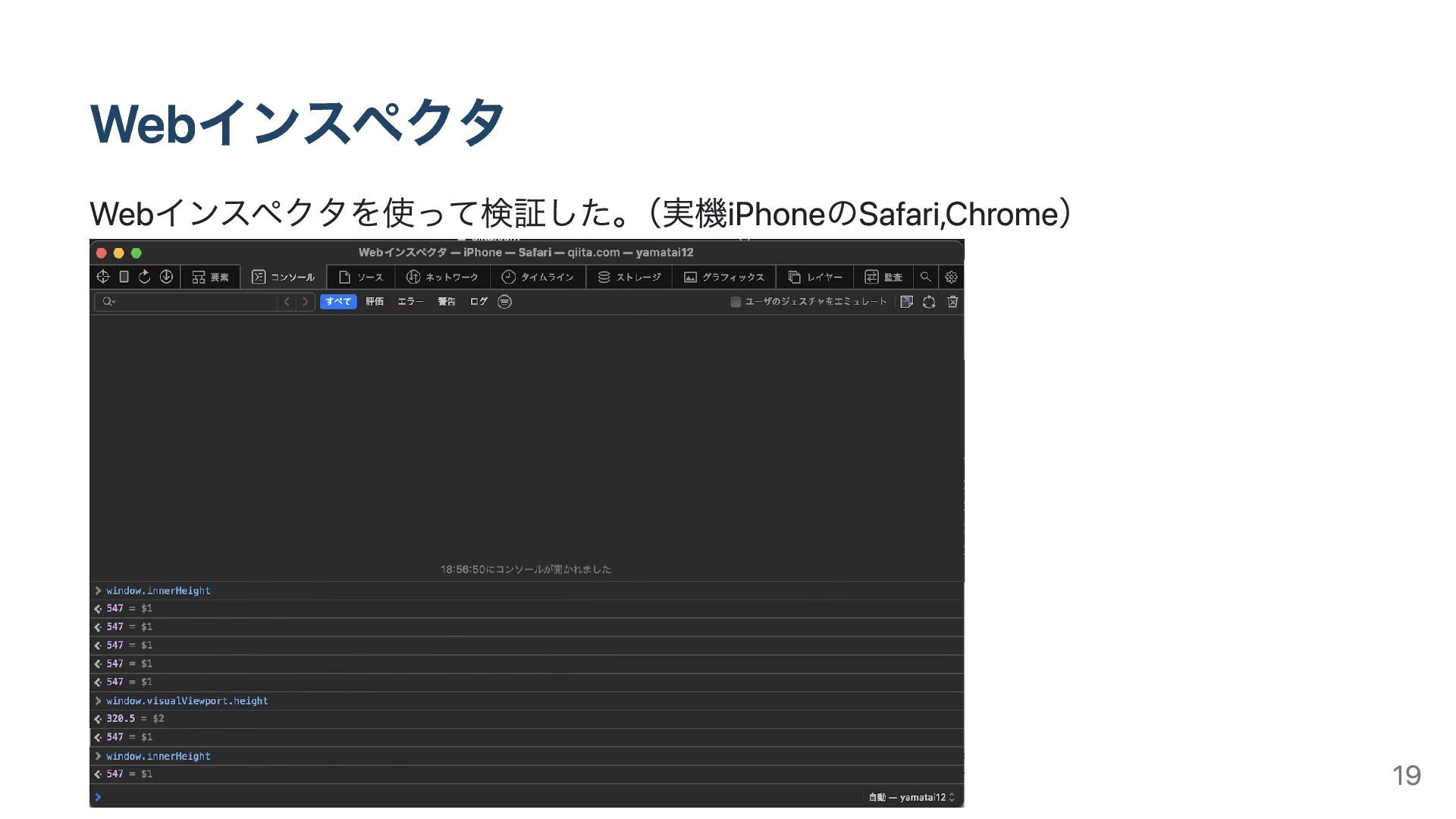
Task: Click the preserve log circular arrows icon
Action: pyautogui.click(x=929, y=302)
